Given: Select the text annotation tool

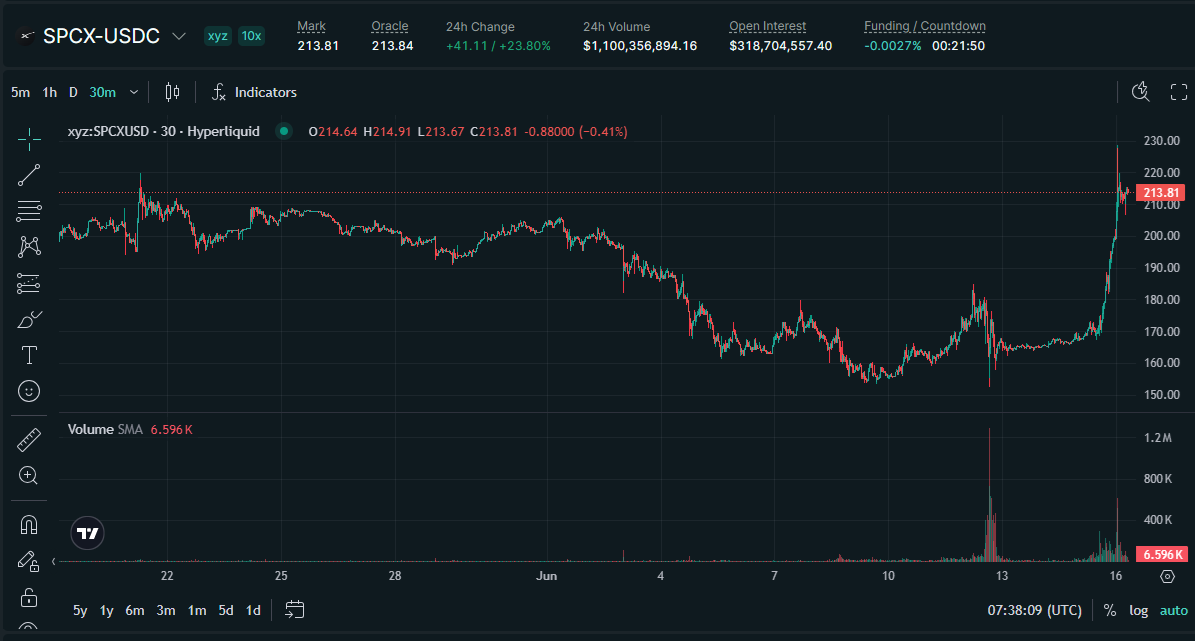Looking at the screenshot, I should pyautogui.click(x=29, y=355).
